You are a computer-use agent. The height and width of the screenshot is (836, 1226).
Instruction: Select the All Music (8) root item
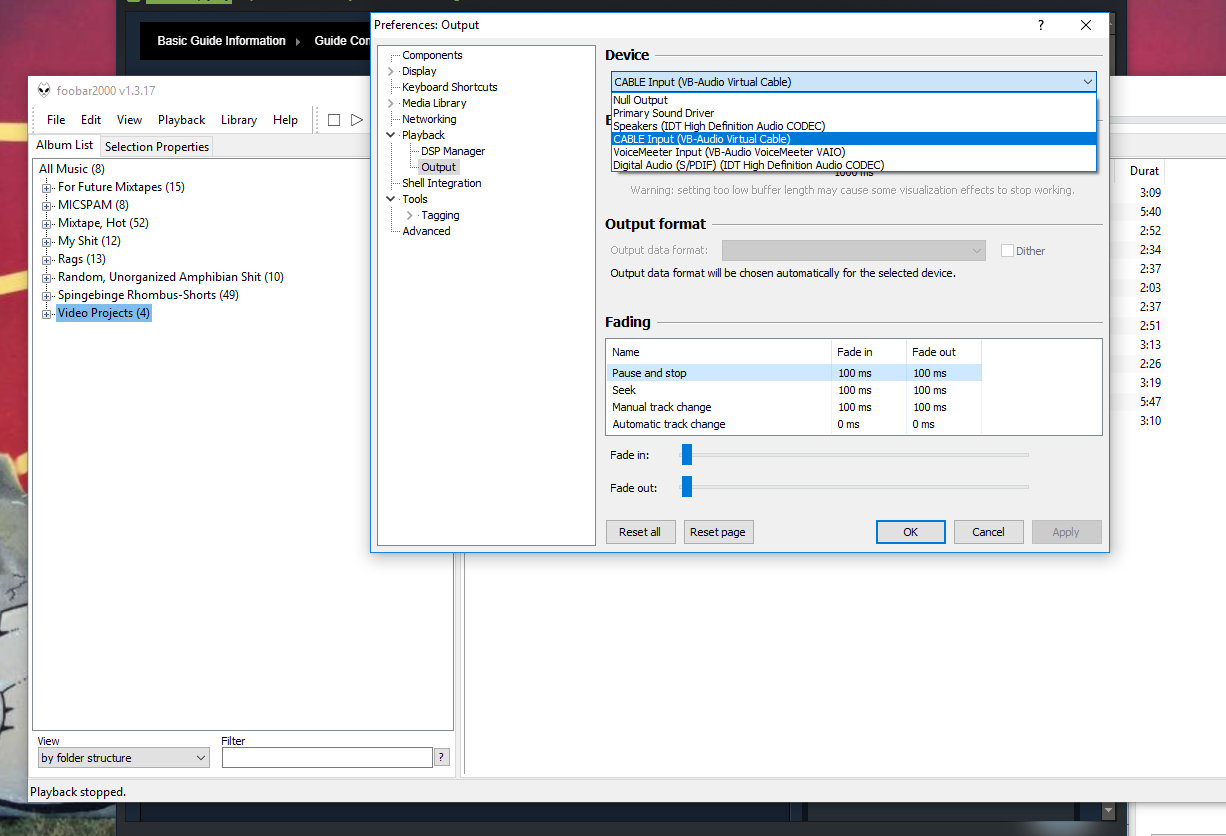pyautogui.click(x=71, y=169)
